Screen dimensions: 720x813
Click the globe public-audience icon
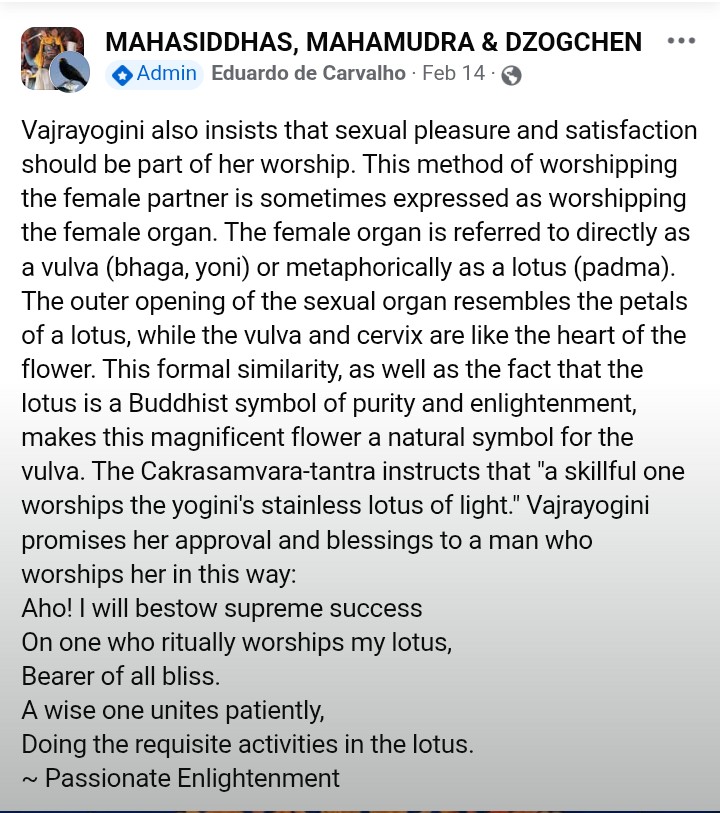511,75
